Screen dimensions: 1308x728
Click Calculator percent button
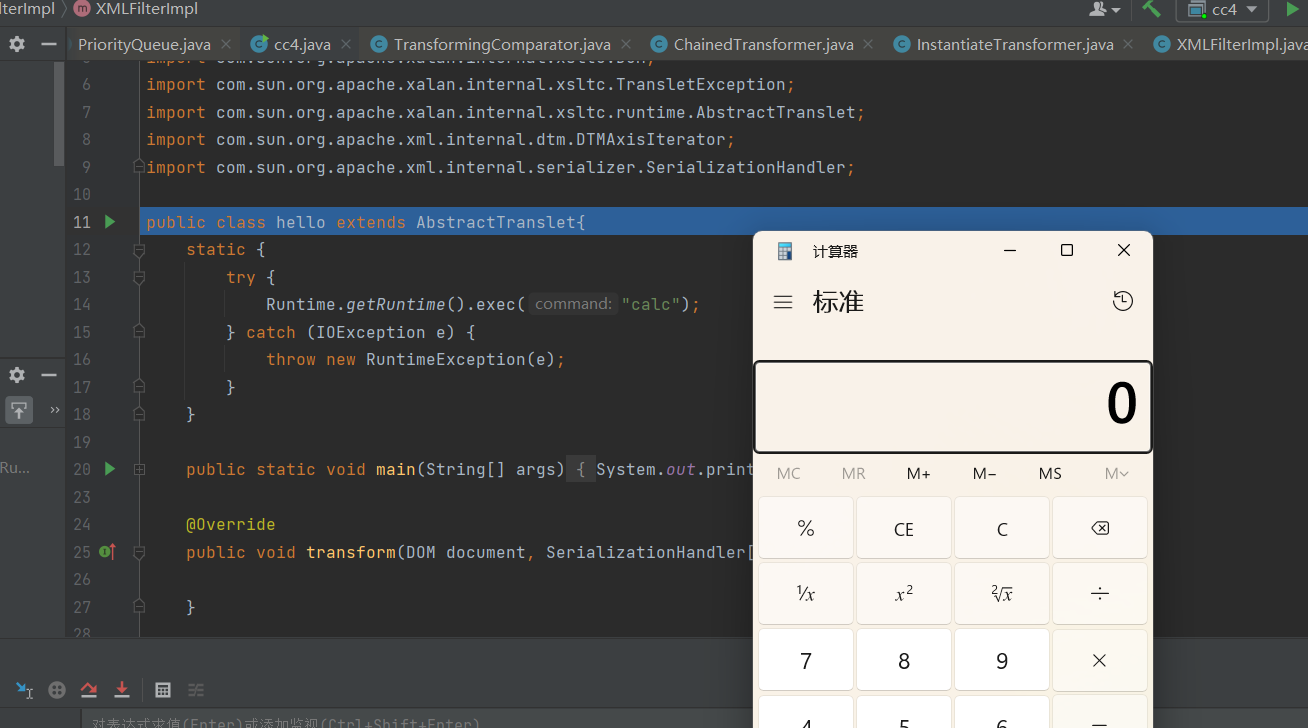click(x=806, y=528)
